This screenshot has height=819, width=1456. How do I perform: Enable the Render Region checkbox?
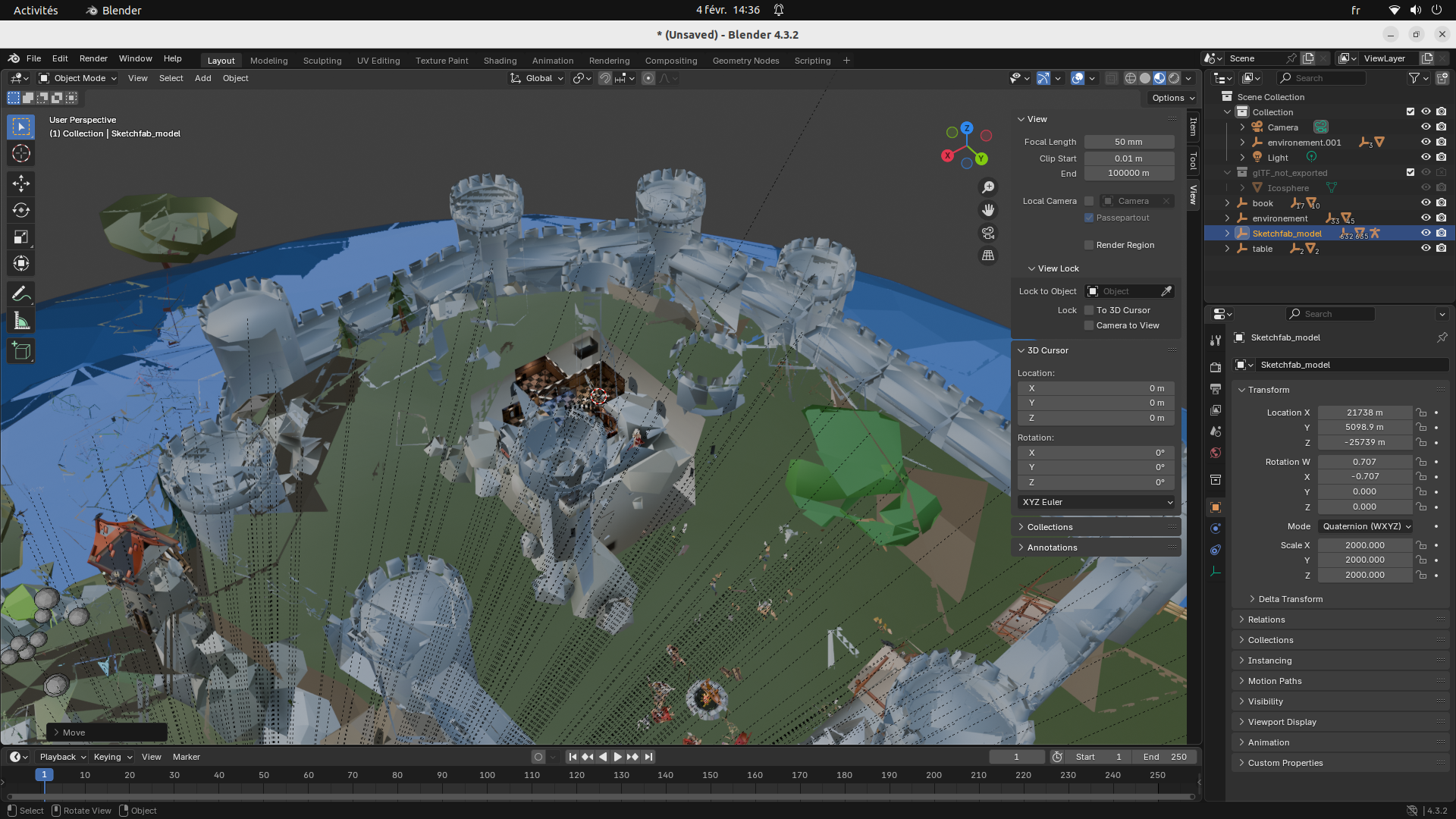(1089, 245)
